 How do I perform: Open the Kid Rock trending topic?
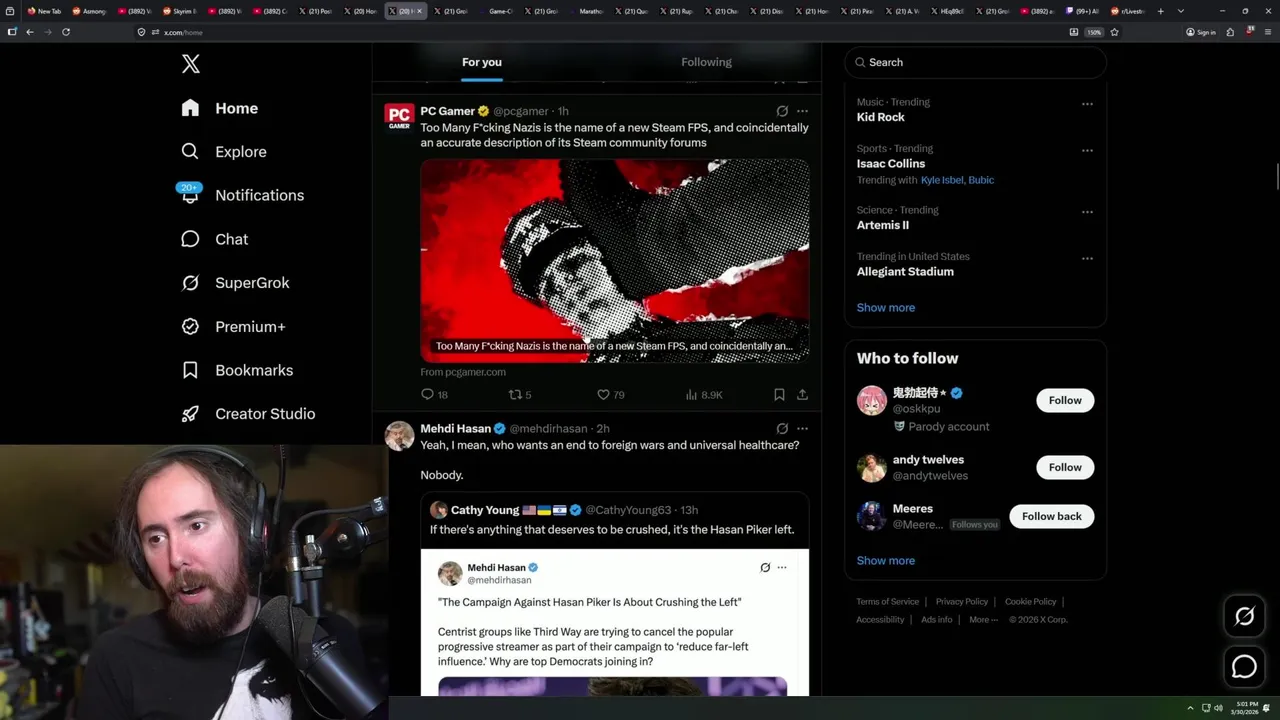880,117
